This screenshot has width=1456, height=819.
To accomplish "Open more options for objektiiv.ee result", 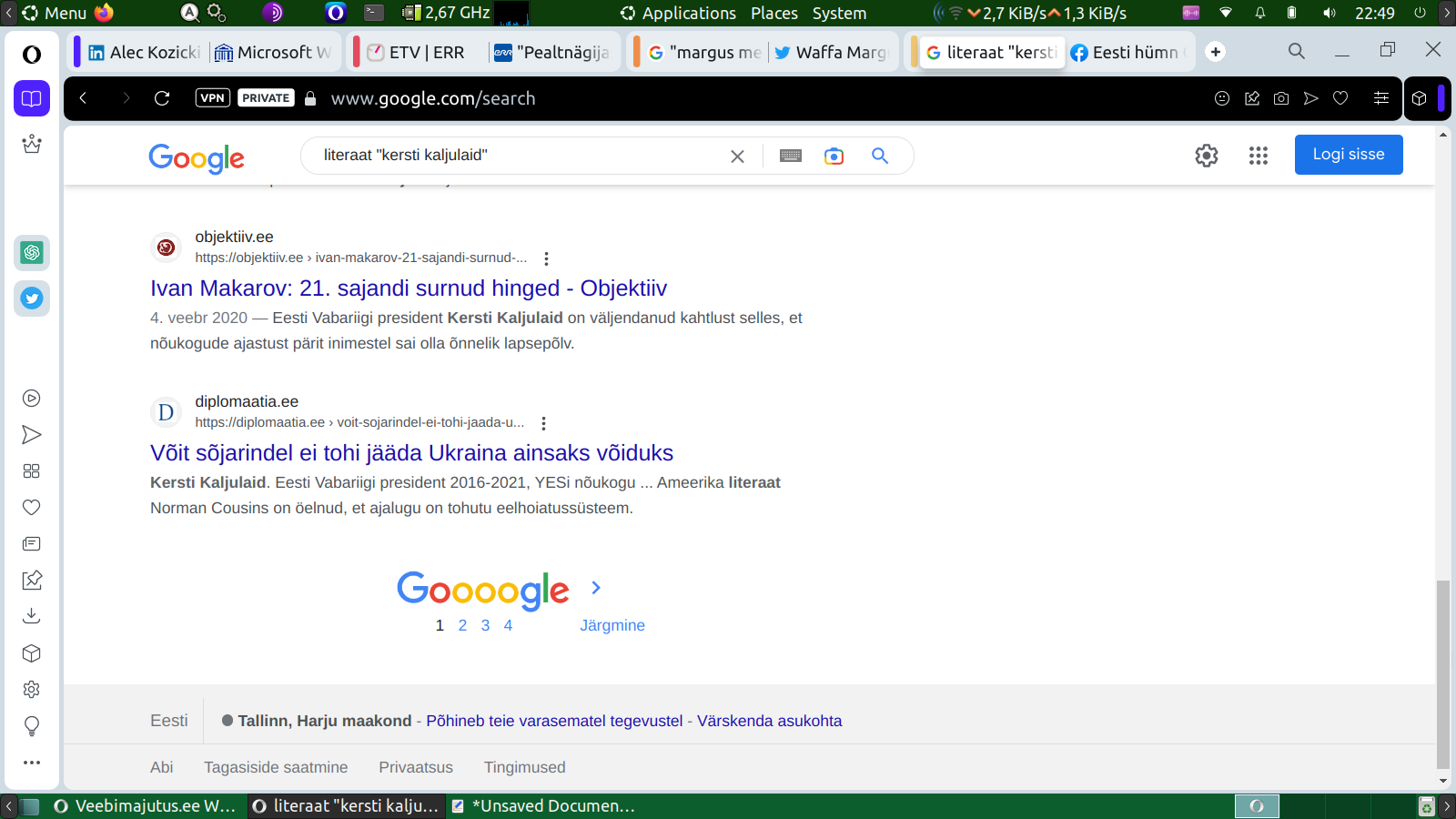I will click(x=546, y=258).
